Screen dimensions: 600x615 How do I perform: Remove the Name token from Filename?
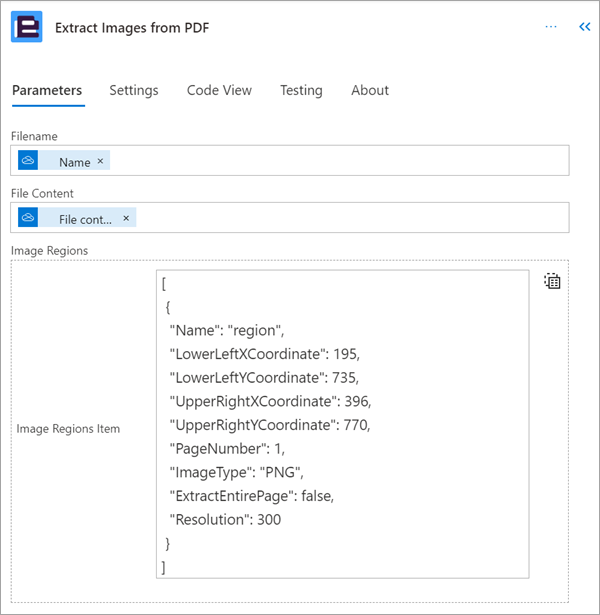pyautogui.click(x=100, y=161)
